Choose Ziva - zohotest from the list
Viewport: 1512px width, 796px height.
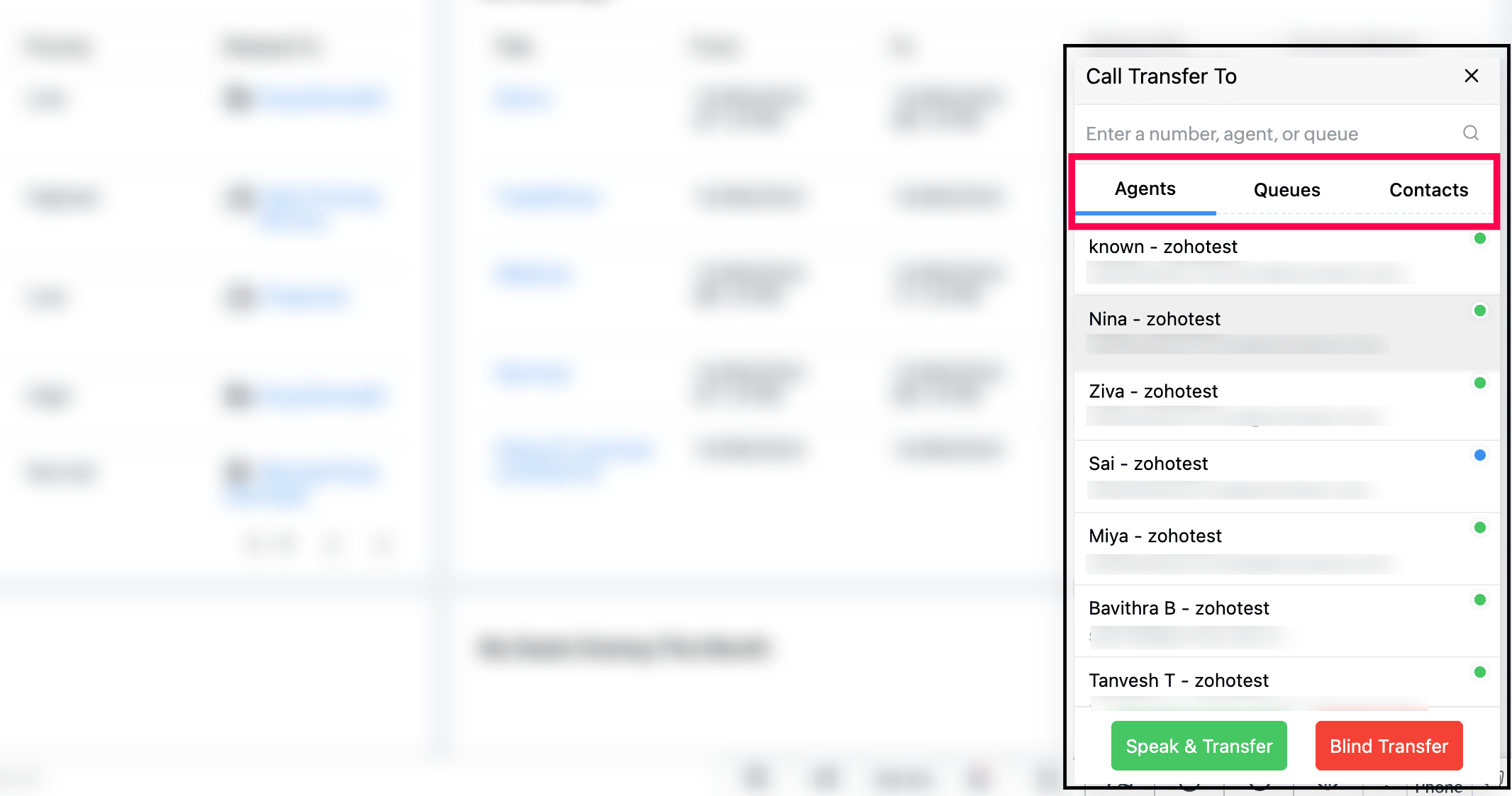point(1286,404)
